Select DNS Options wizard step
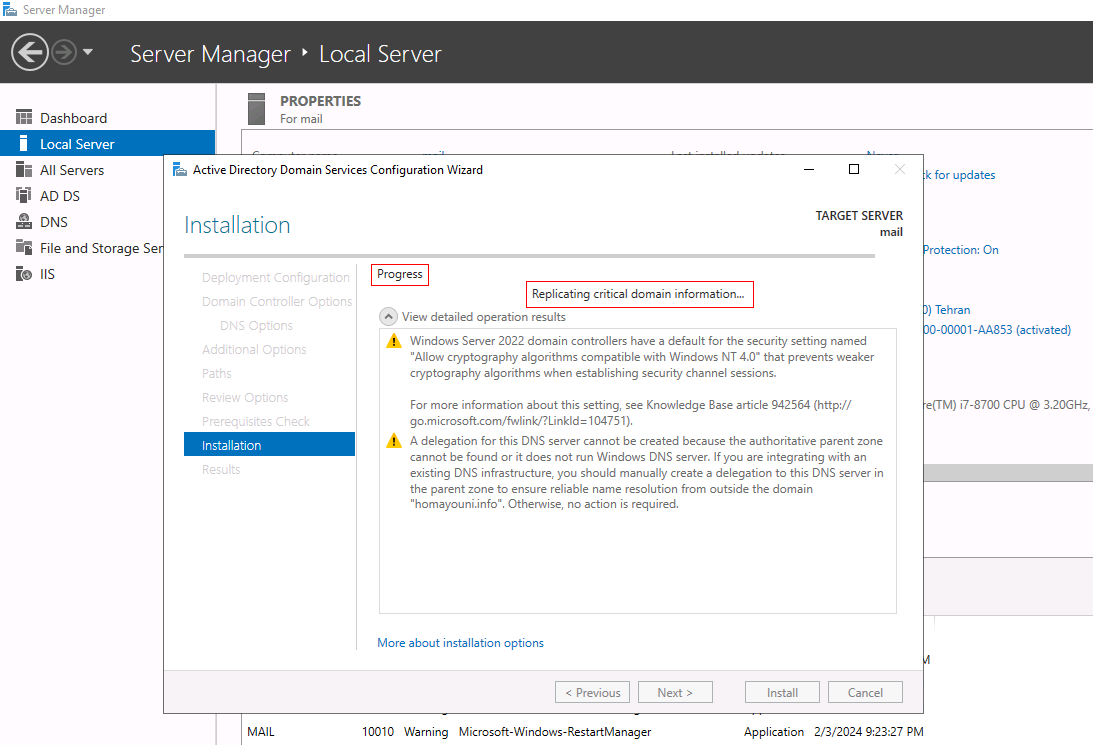 [x=256, y=325]
